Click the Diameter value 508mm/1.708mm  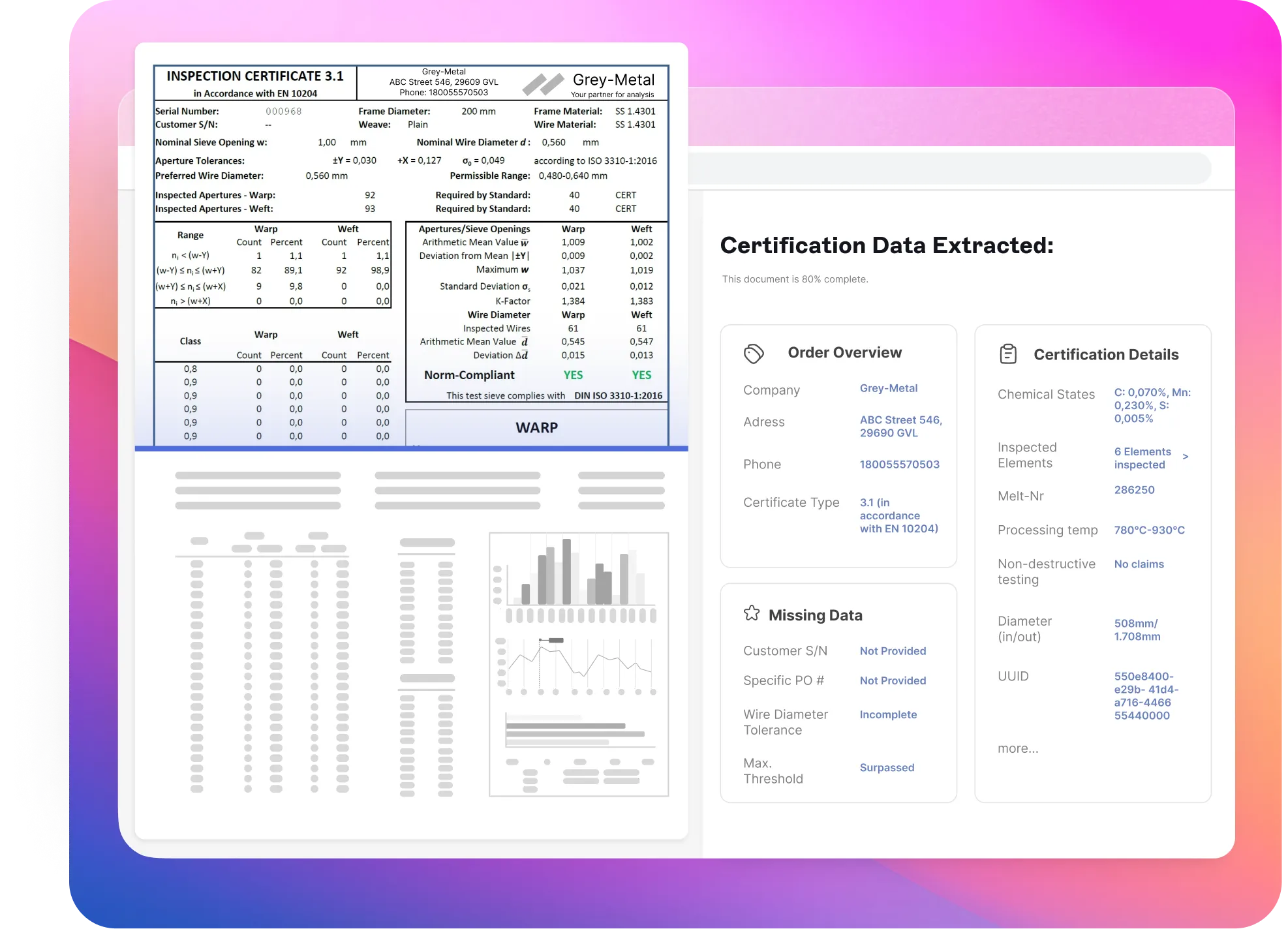pyautogui.click(x=1137, y=630)
